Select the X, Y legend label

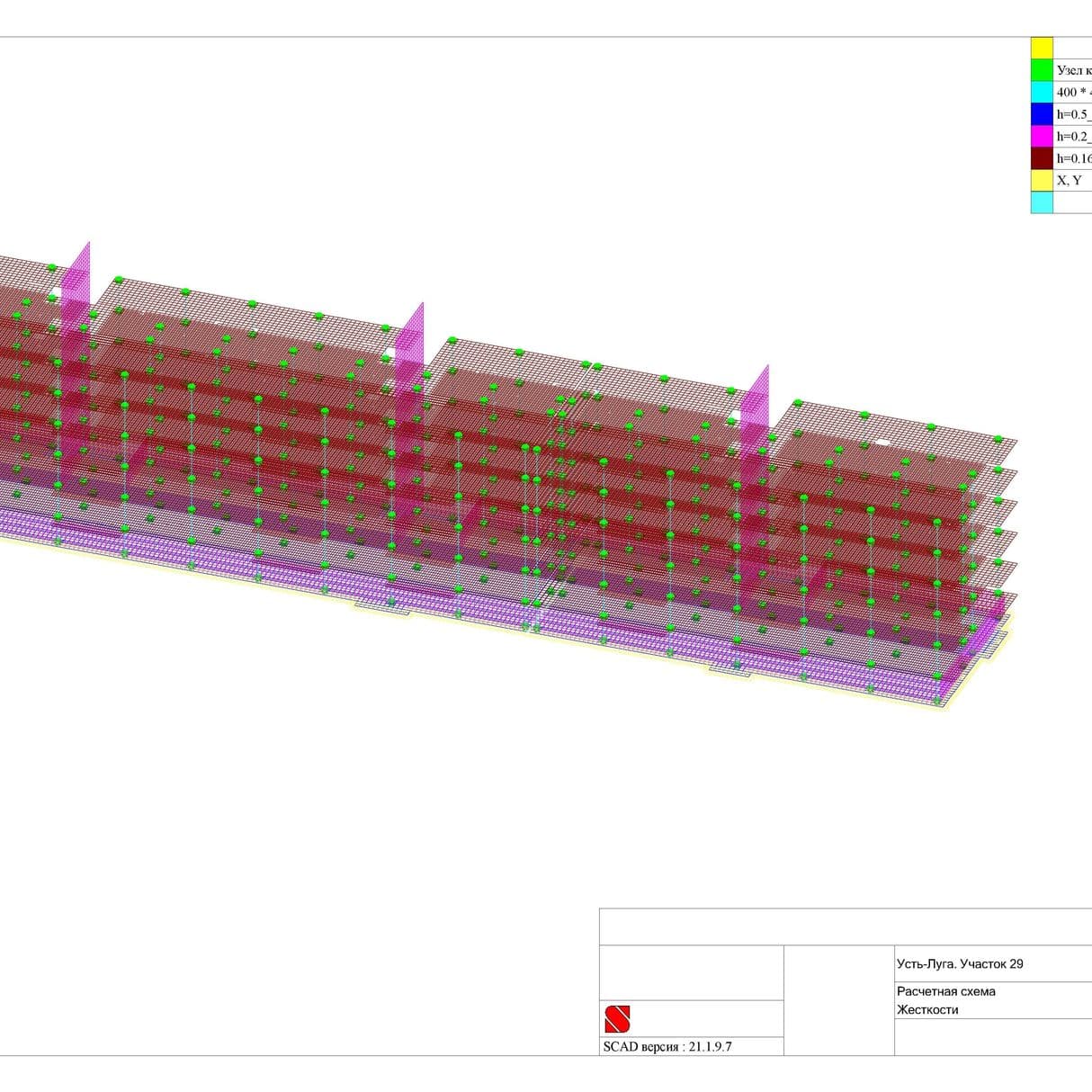[1070, 180]
